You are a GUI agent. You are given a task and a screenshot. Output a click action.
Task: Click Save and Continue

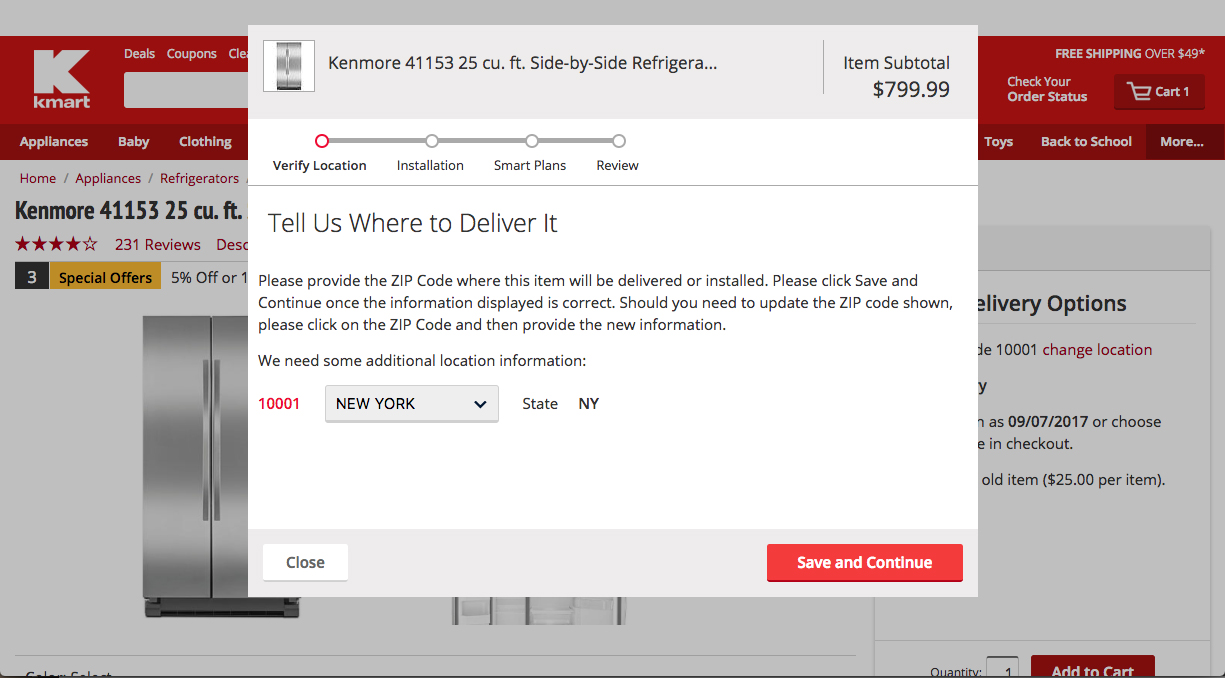865,562
